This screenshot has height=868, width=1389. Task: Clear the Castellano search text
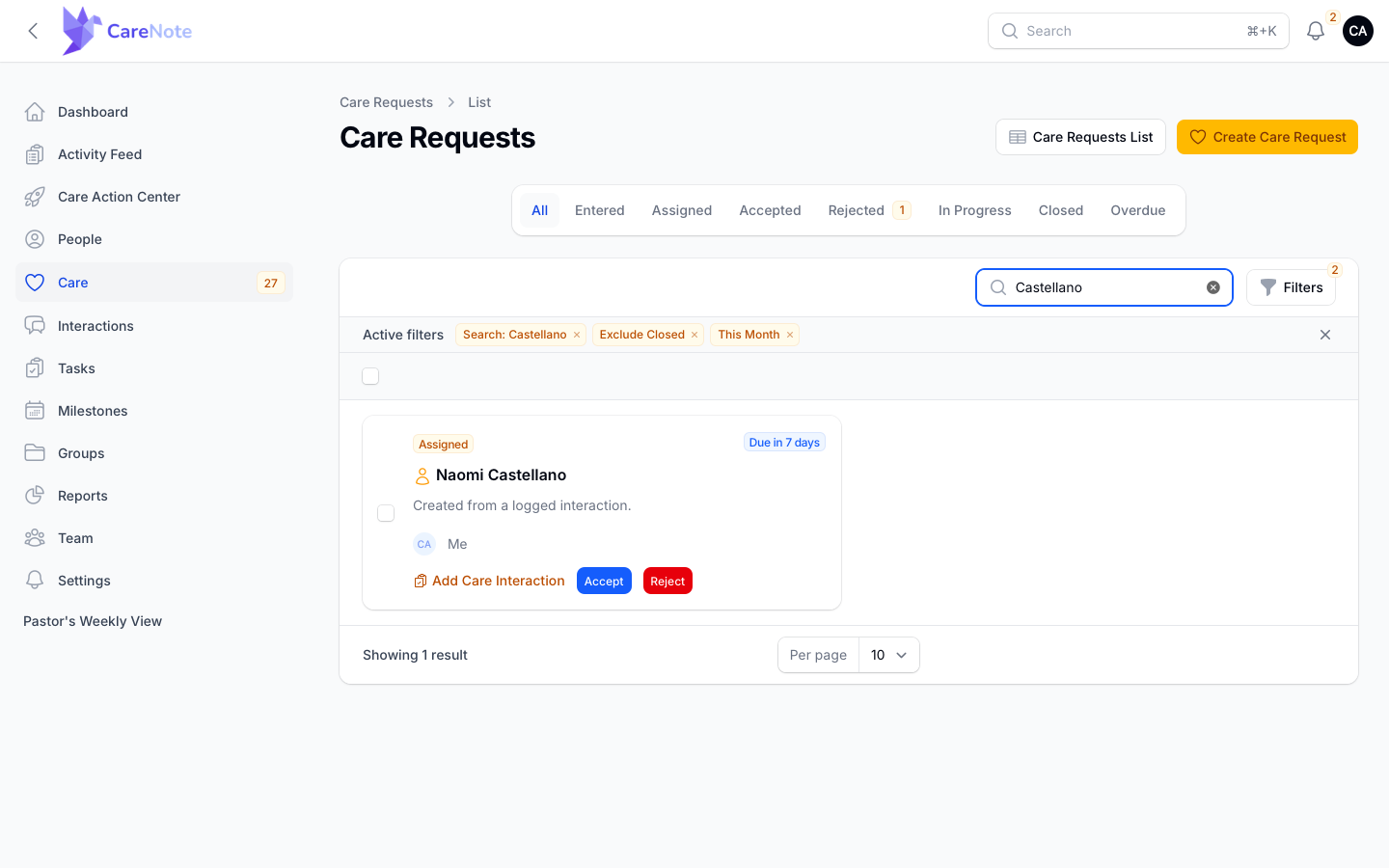[x=1213, y=287]
